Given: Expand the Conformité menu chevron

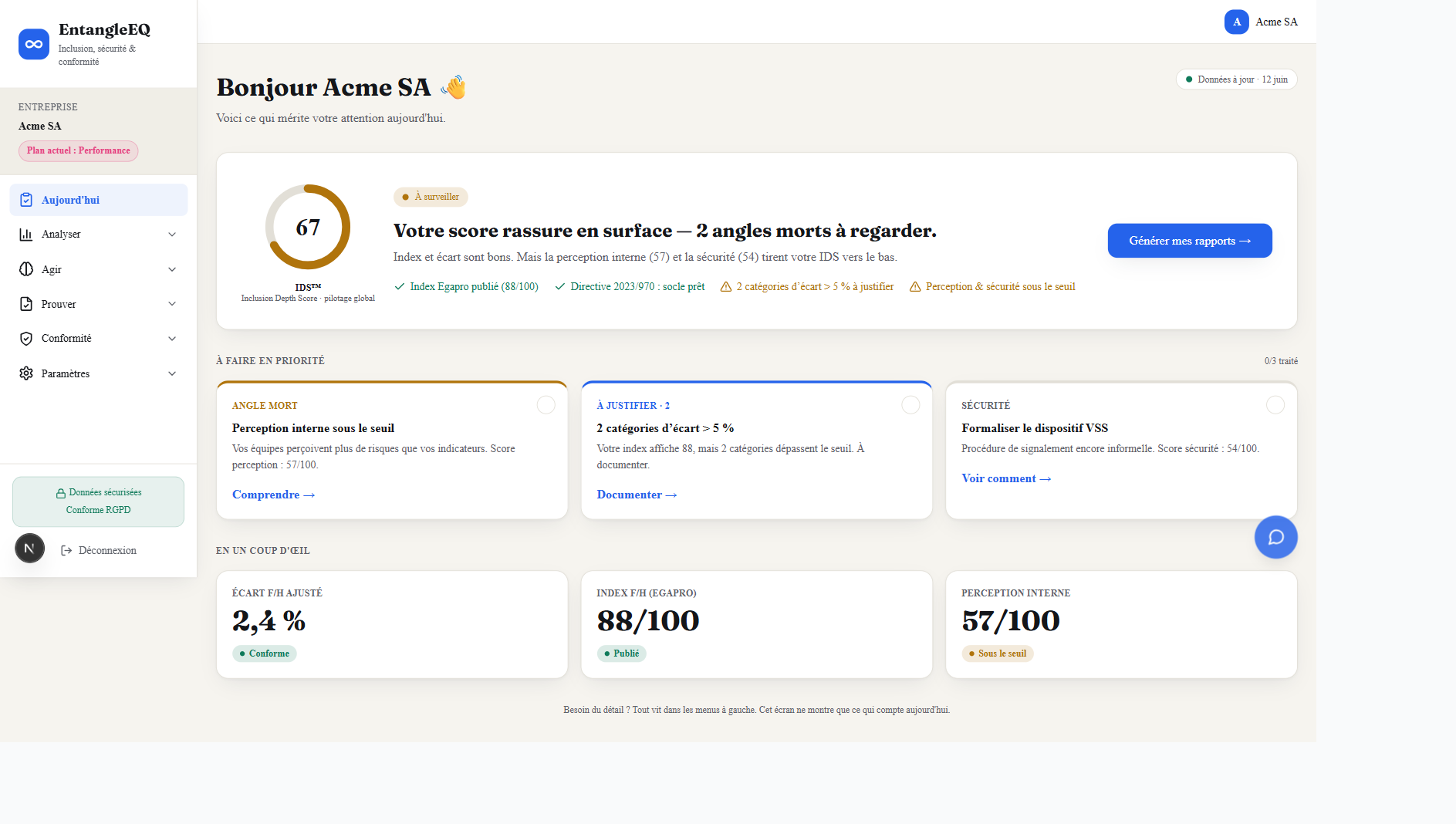Looking at the screenshot, I should click(172, 339).
